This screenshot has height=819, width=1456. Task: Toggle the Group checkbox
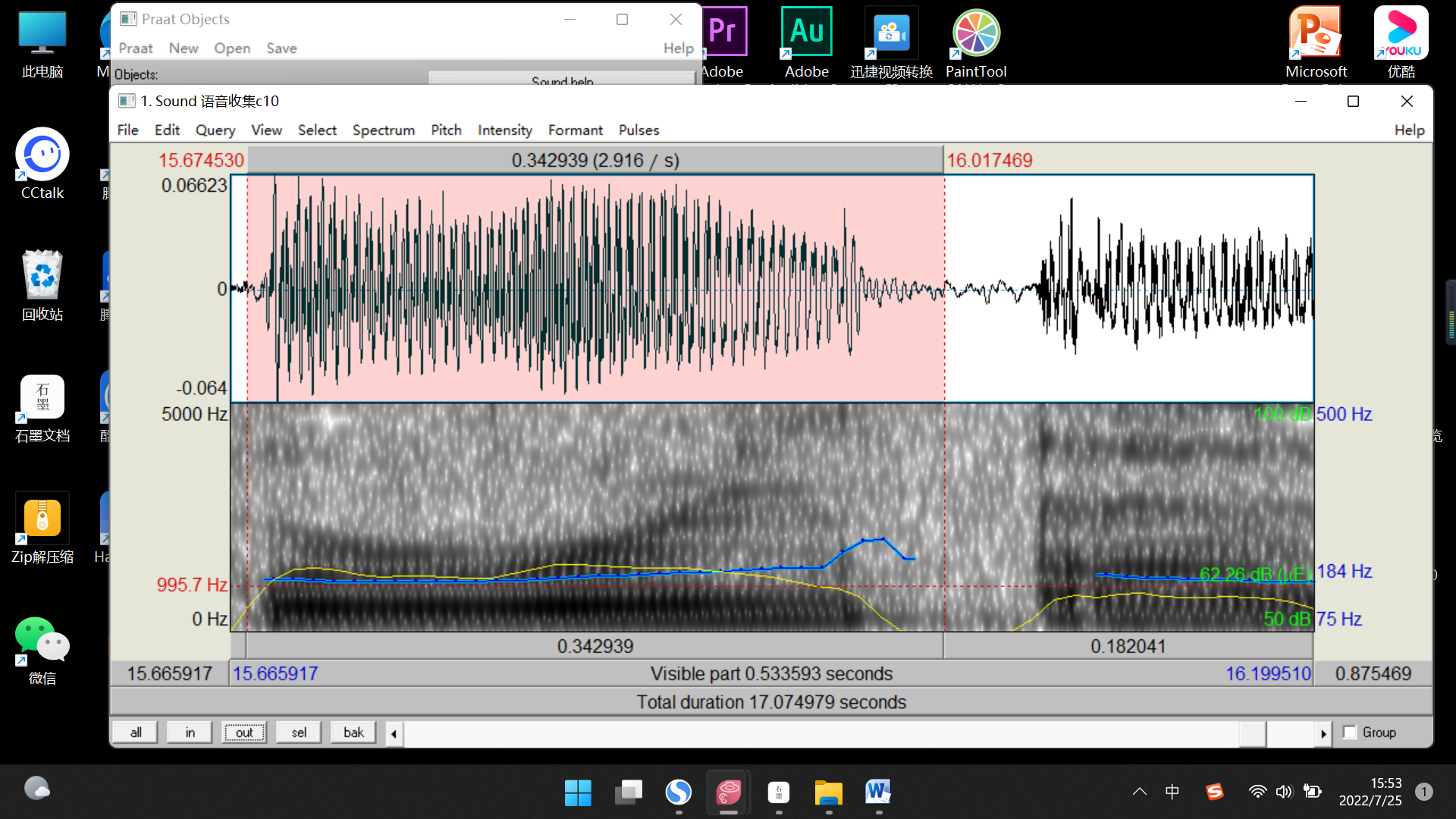tap(1350, 733)
